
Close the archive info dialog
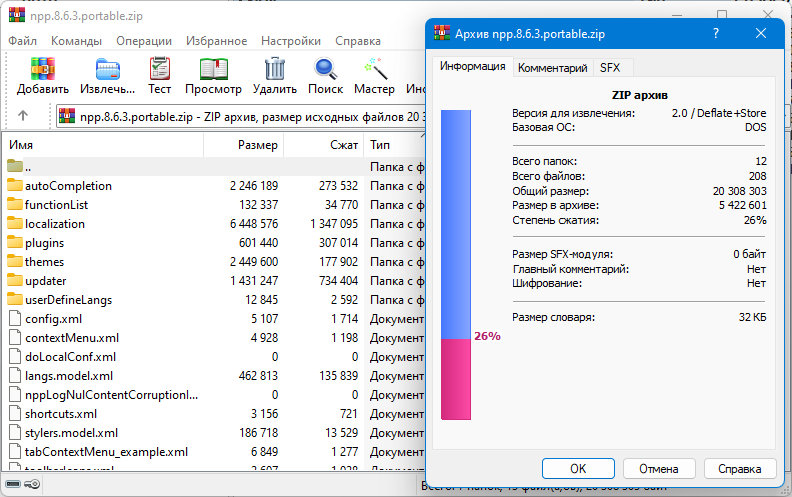[x=761, y=33]
